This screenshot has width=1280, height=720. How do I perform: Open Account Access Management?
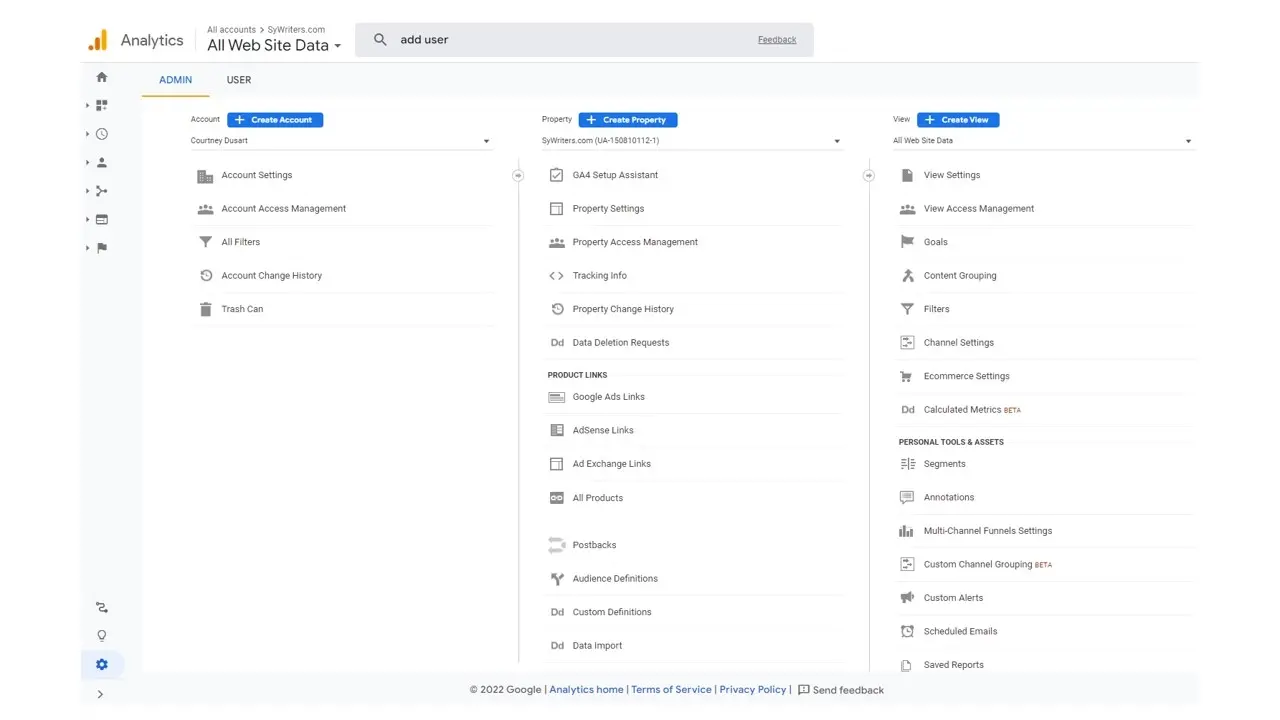283,209
